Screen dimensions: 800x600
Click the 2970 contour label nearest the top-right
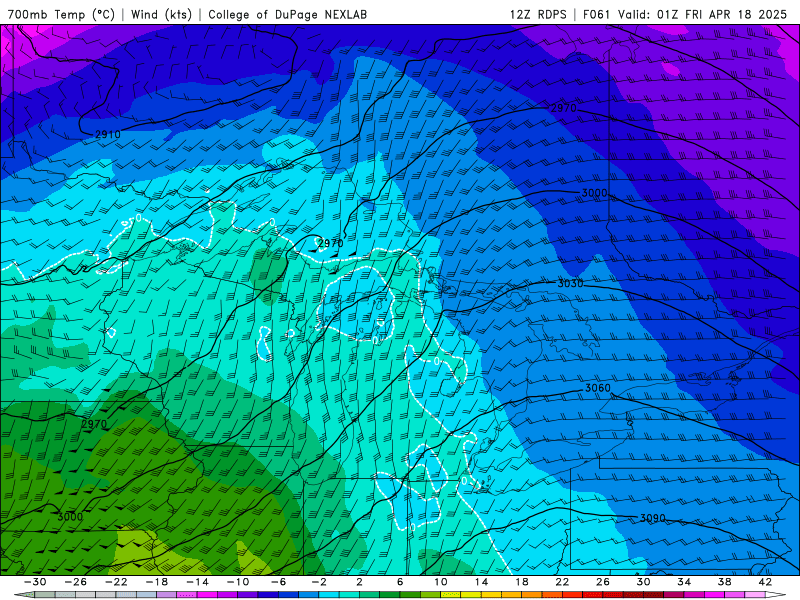563,108
